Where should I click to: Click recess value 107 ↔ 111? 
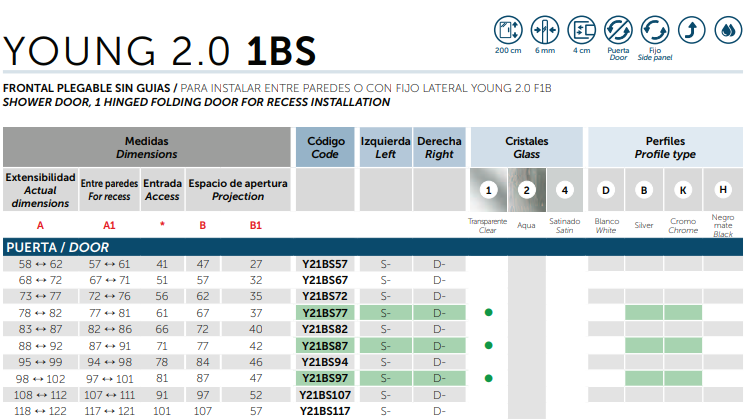pyautogui.click(x=109, y=395)
